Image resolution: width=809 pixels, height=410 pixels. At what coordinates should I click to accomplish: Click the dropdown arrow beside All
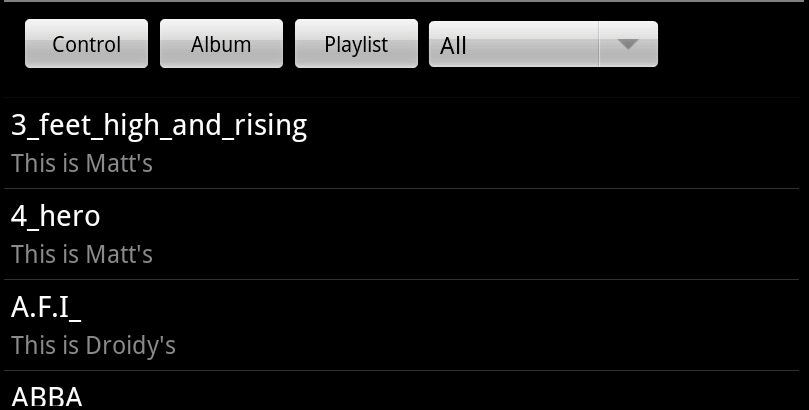628,44
